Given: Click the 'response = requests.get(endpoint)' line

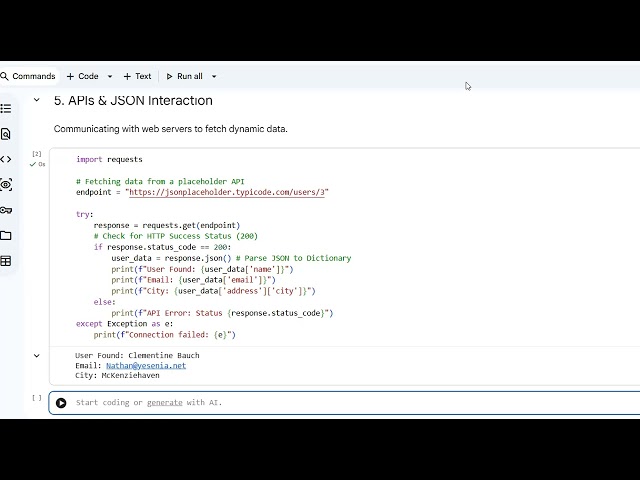Looking at the screenshot, I should click(x=167, y=225).
